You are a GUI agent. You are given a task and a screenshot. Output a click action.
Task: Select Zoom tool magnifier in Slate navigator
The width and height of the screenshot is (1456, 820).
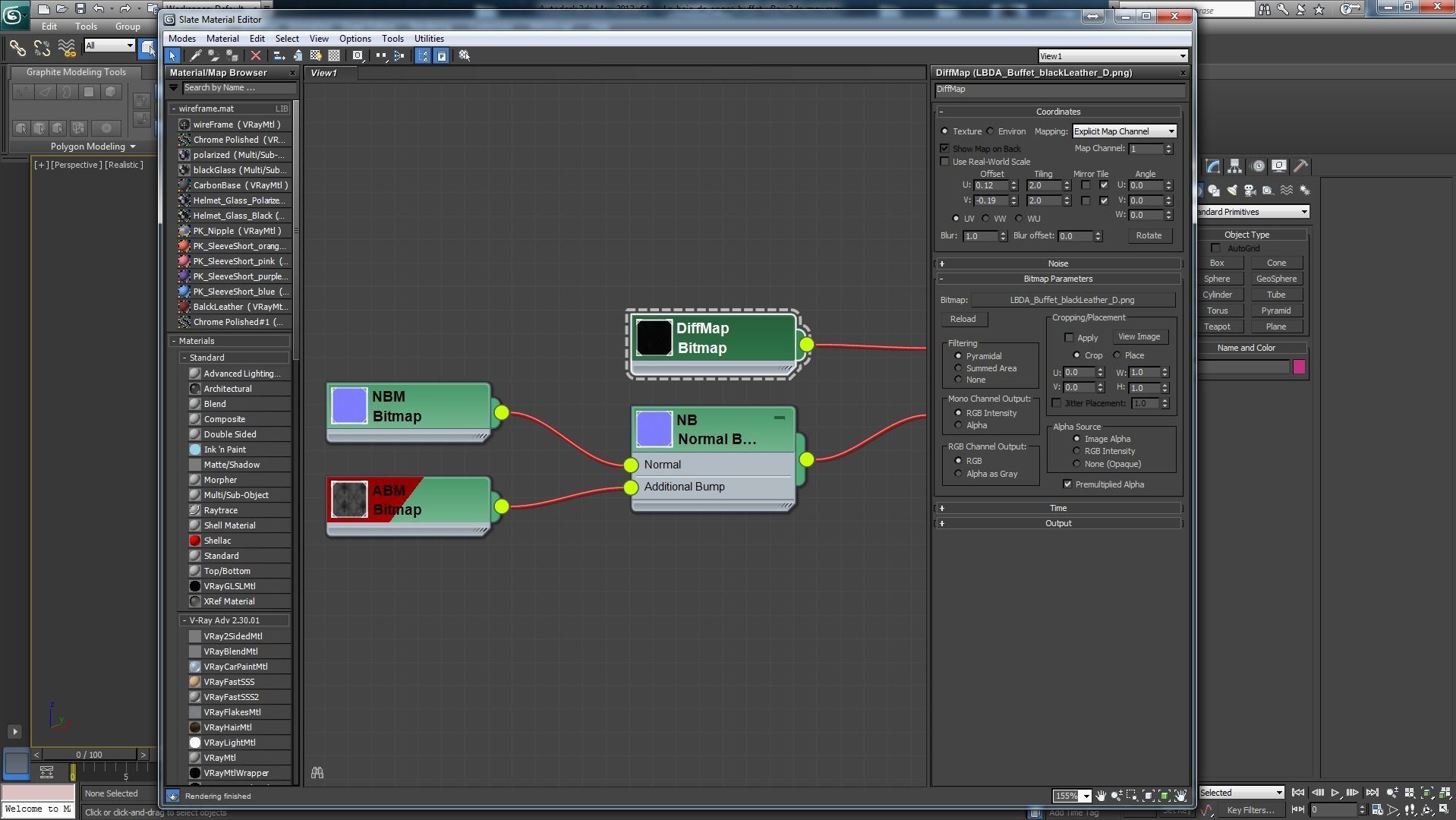1116,795
